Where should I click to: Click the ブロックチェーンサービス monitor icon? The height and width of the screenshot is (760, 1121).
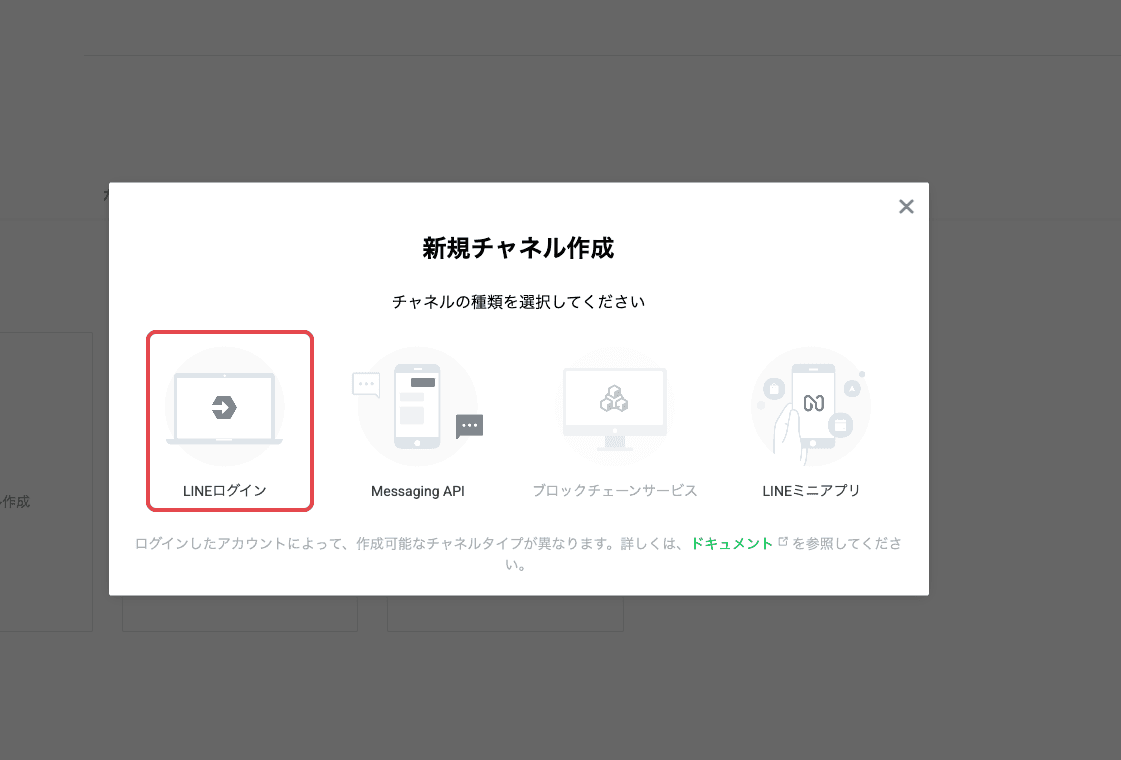point(615,407)
